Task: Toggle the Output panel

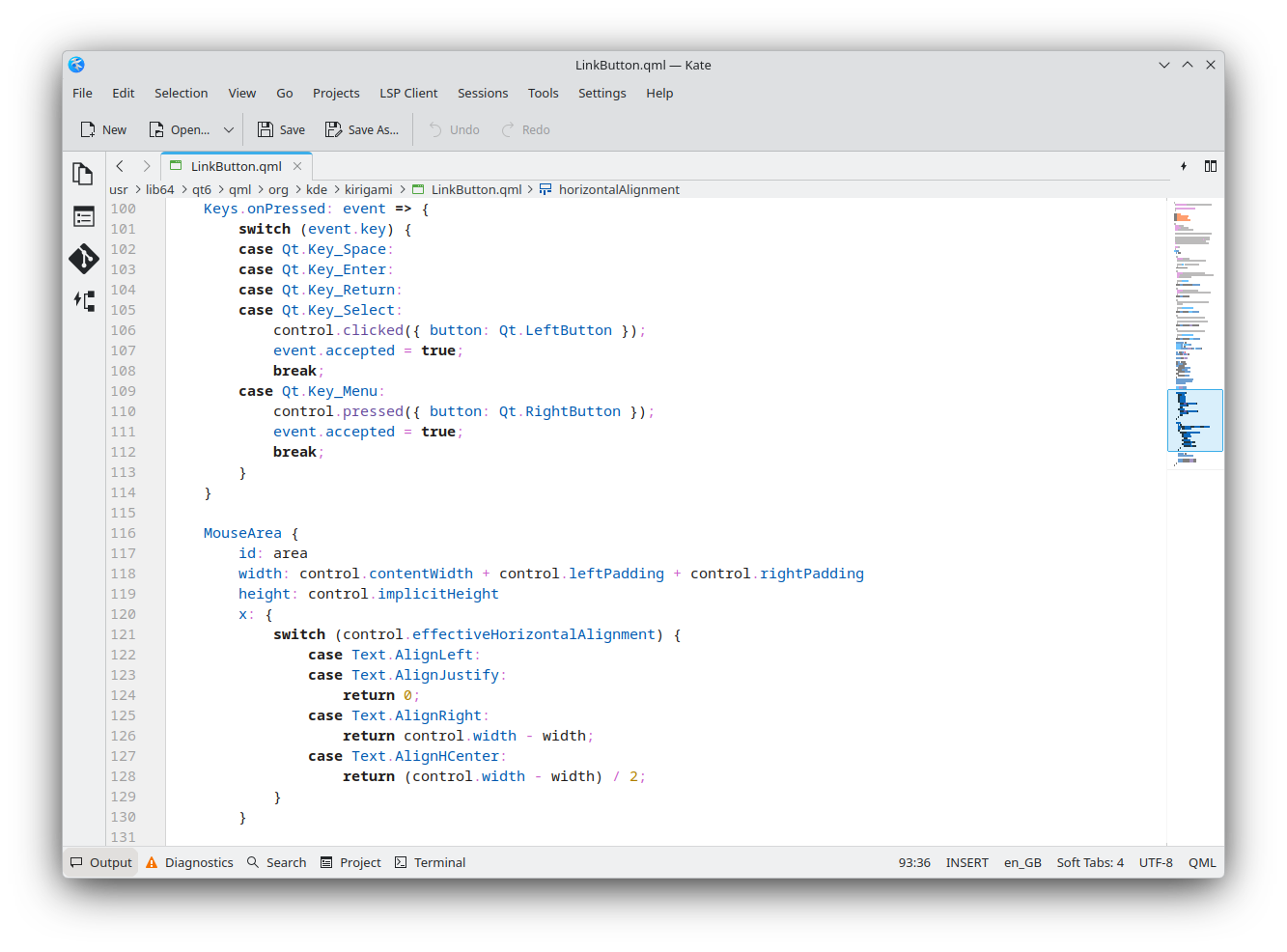Action: click(101, 862)
